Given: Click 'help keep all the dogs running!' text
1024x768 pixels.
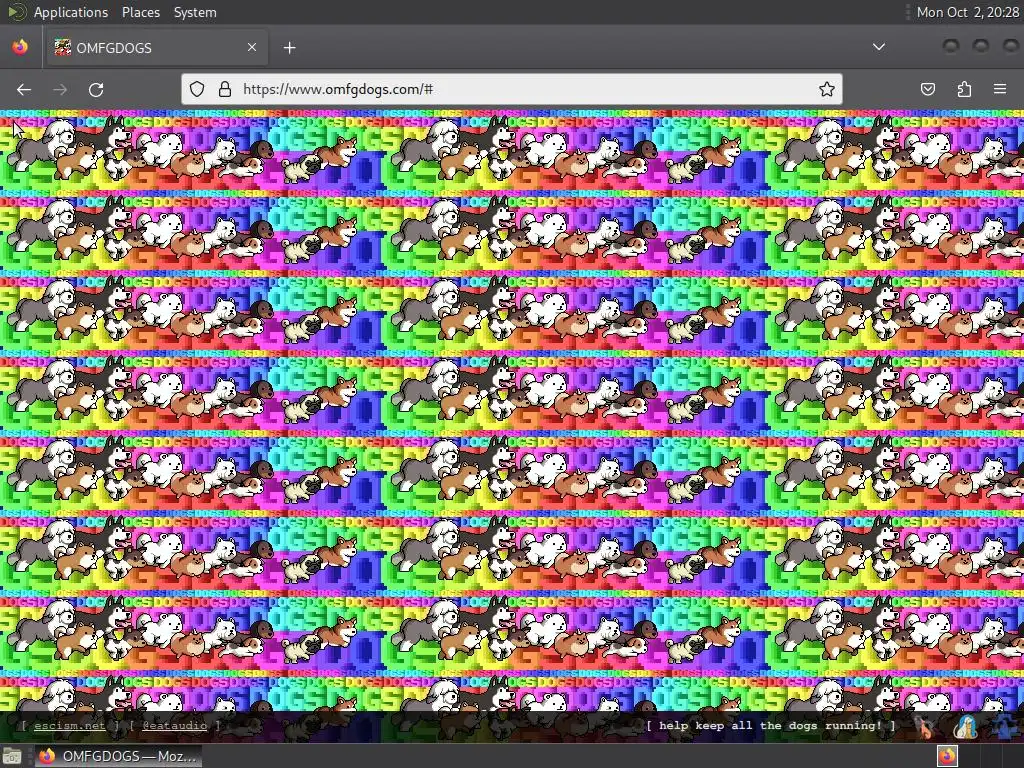Looking at the screenshot, I should (771, 726).
